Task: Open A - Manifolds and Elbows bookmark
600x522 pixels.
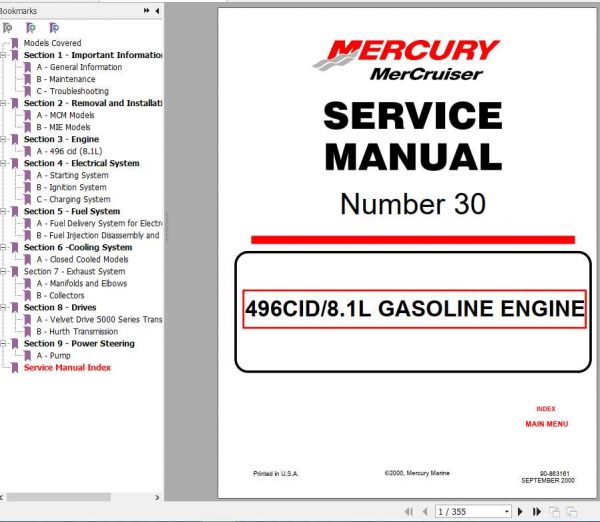Action: pyautogui.click(x=82, y=284)
